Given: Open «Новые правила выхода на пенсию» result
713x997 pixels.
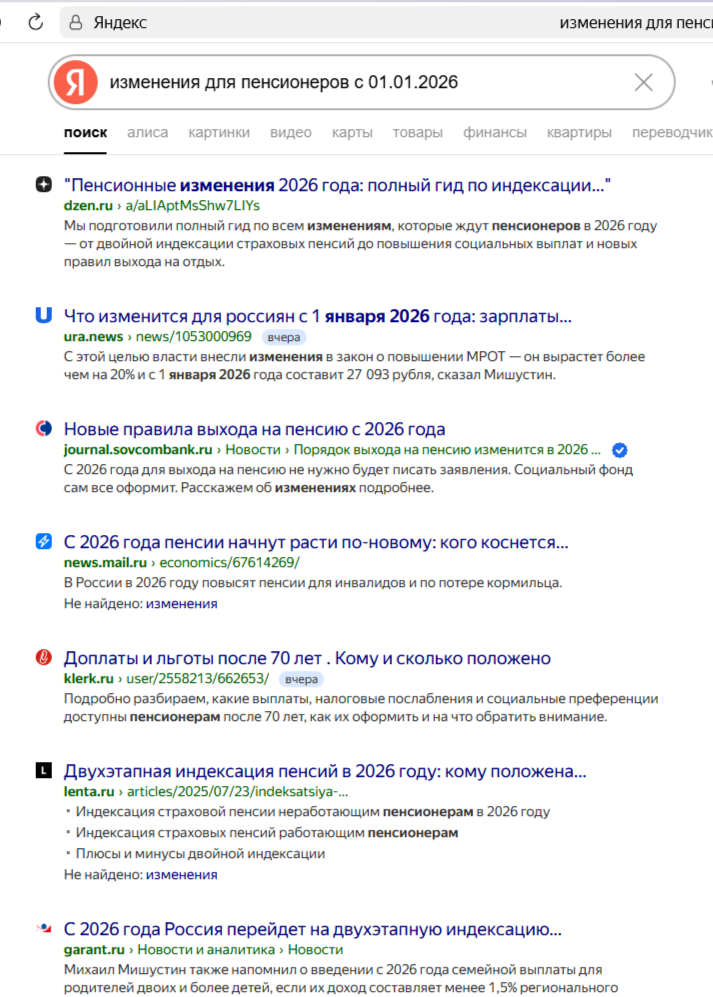Looking at the screenshot, I should pyautogui.click(x=254, y=430).
